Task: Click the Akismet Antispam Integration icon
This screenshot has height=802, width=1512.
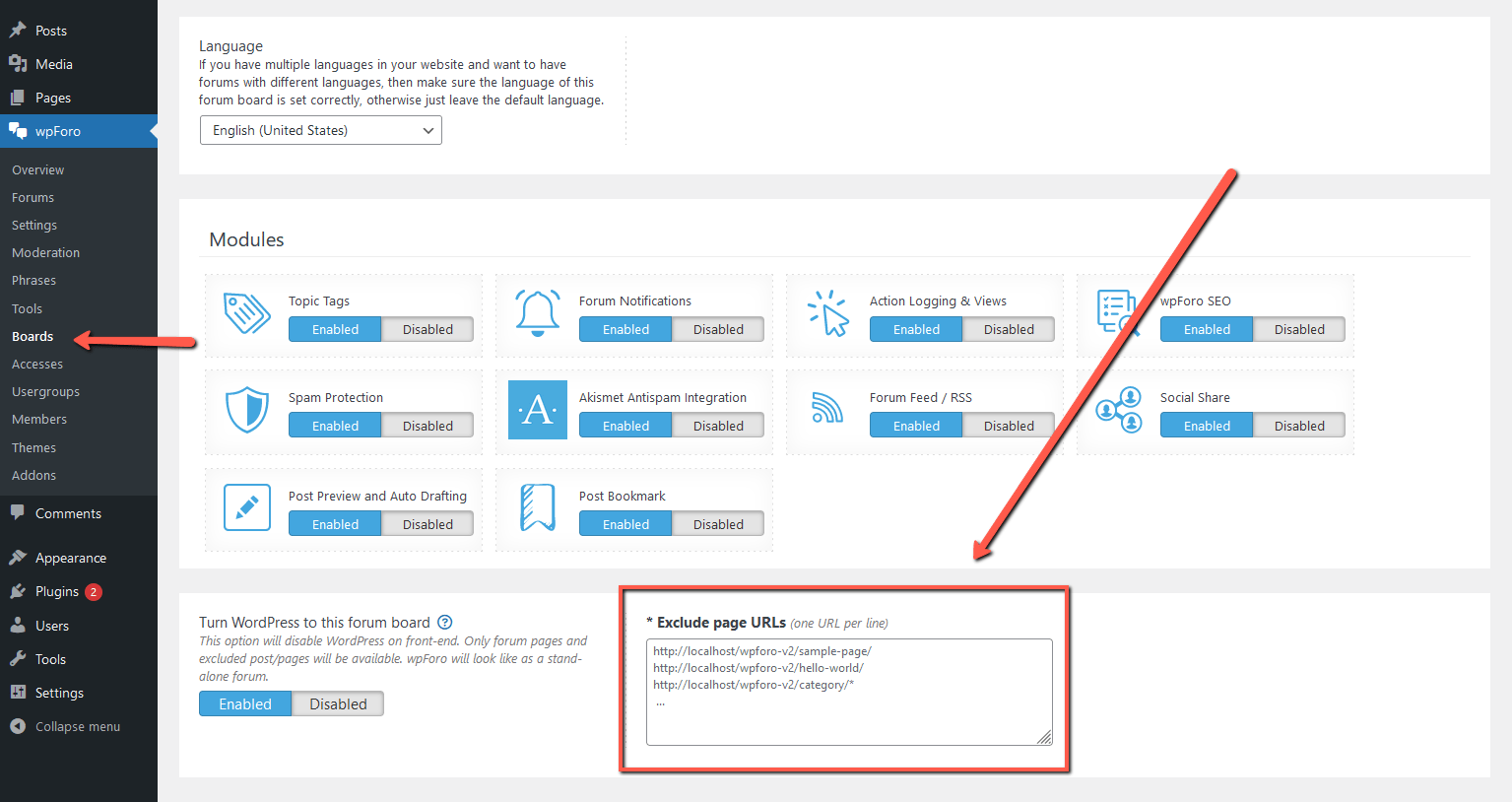Action: (537, 410)
